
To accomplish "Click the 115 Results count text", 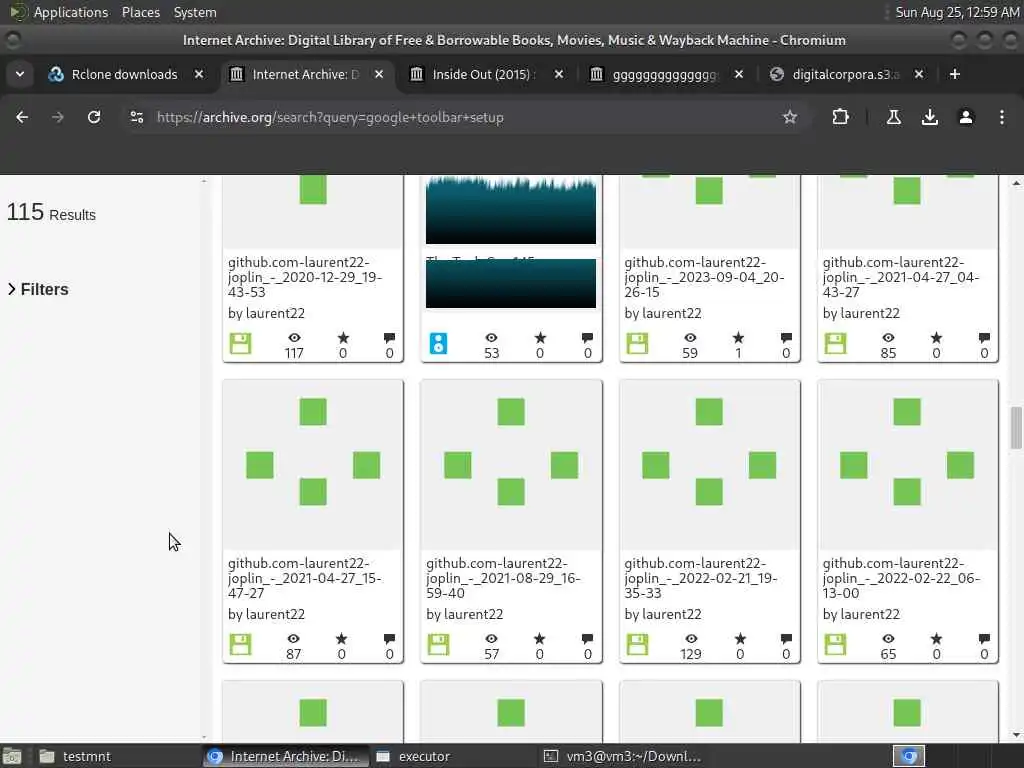I will click(x=51, y=213).
